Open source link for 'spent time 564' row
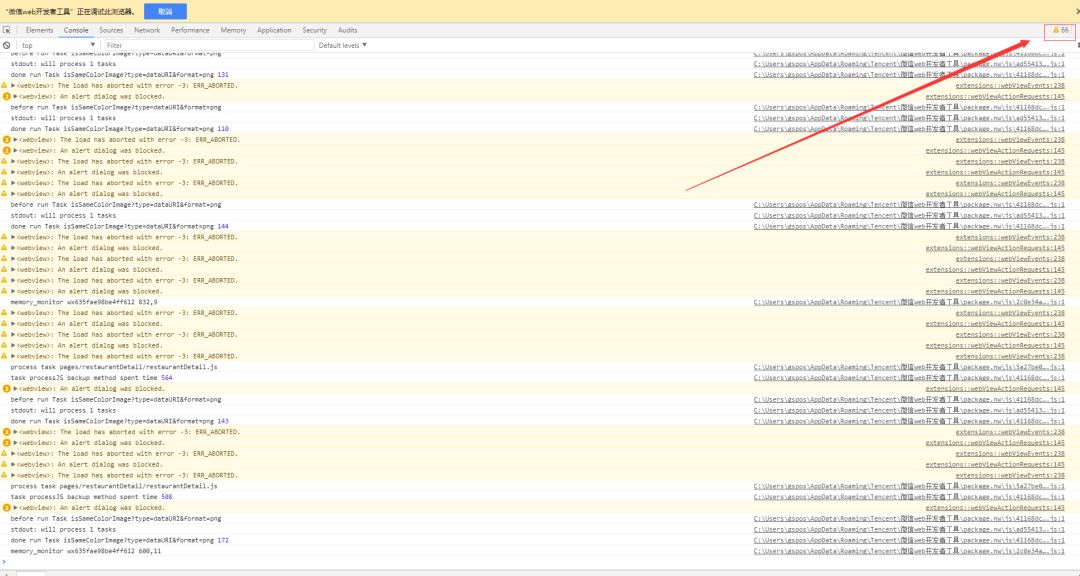1080x576 pixels. [908, 378]
